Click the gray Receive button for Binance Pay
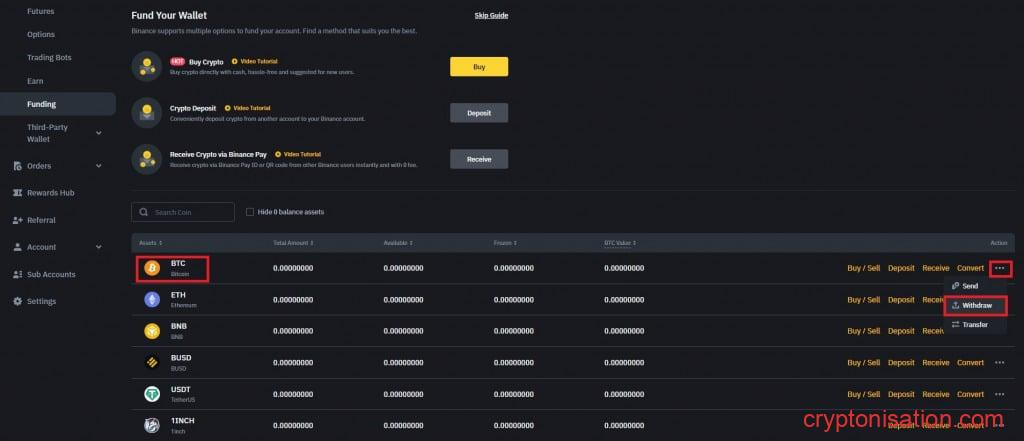Screen dimensions: 1024x441 479,159
